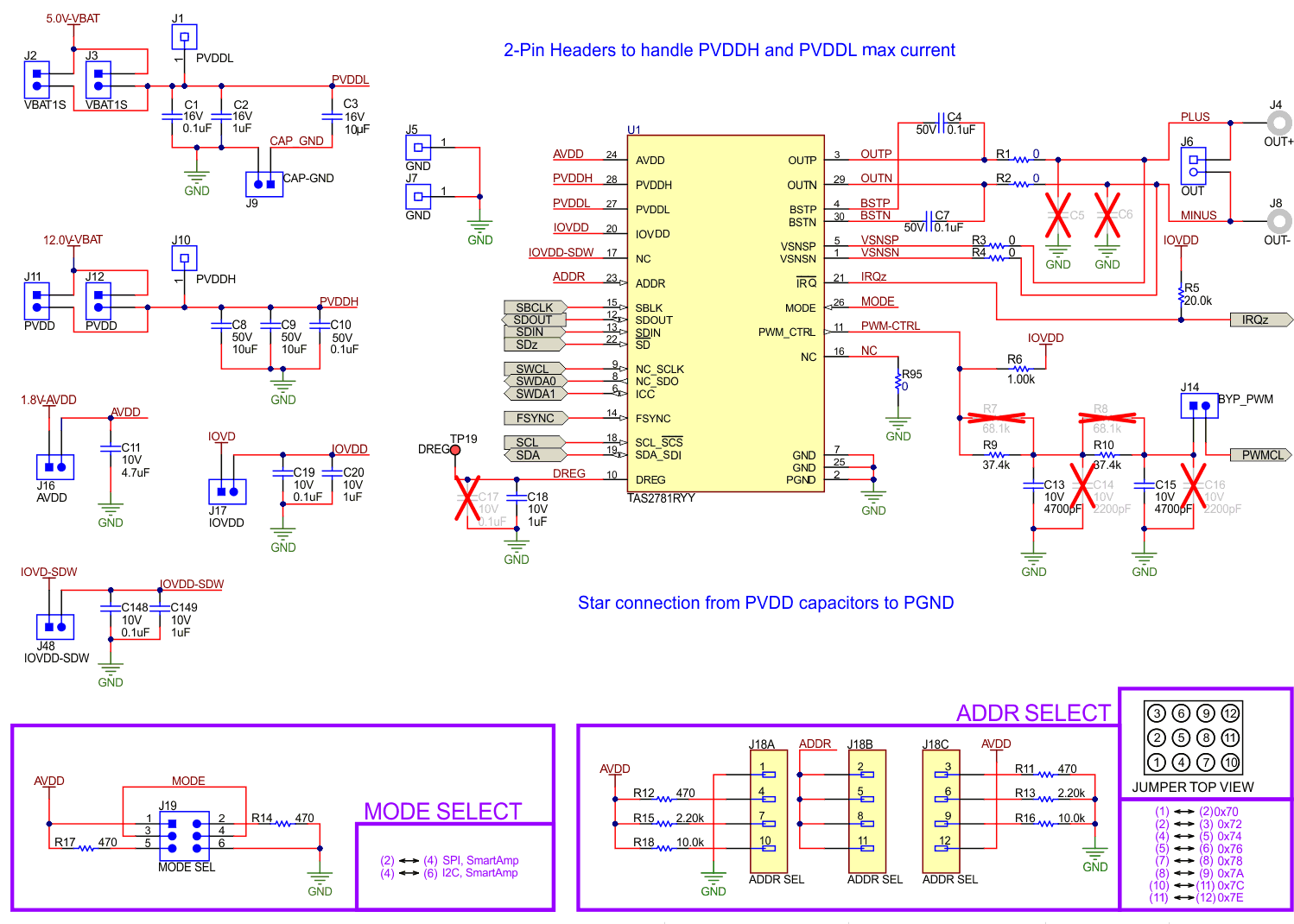Click the '5.0V-VBAT' net label
Screen dimensions: 1294x924
[x=73, y=18]
